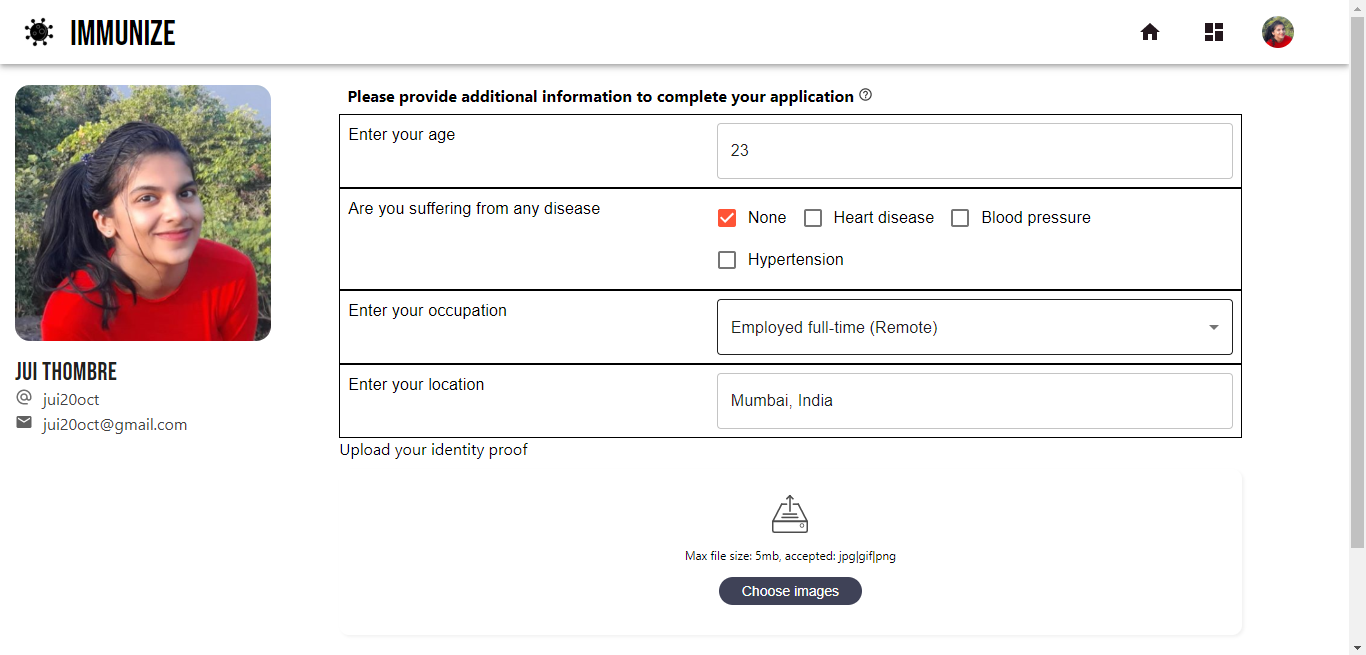The width and height of the screenshot is (1366, 655).
Task: Tick the Hypertension checkbox
Action: [727, 260]
